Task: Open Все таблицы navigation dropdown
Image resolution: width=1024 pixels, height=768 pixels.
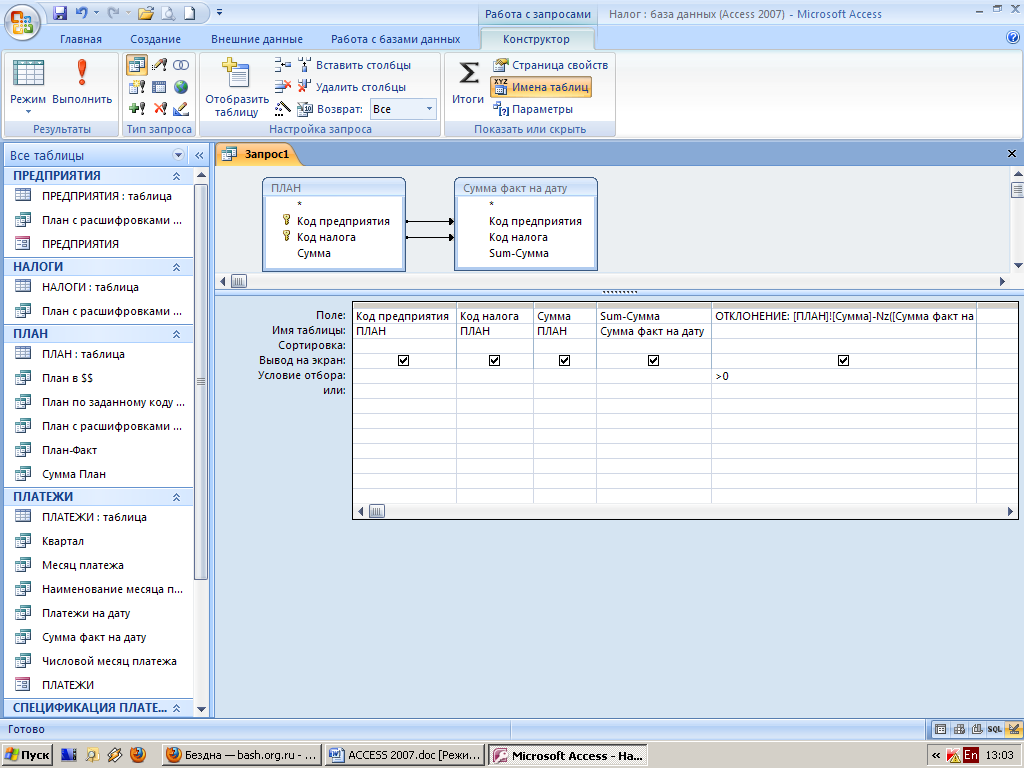Action: pyautogui.click(x=178, y=155)
